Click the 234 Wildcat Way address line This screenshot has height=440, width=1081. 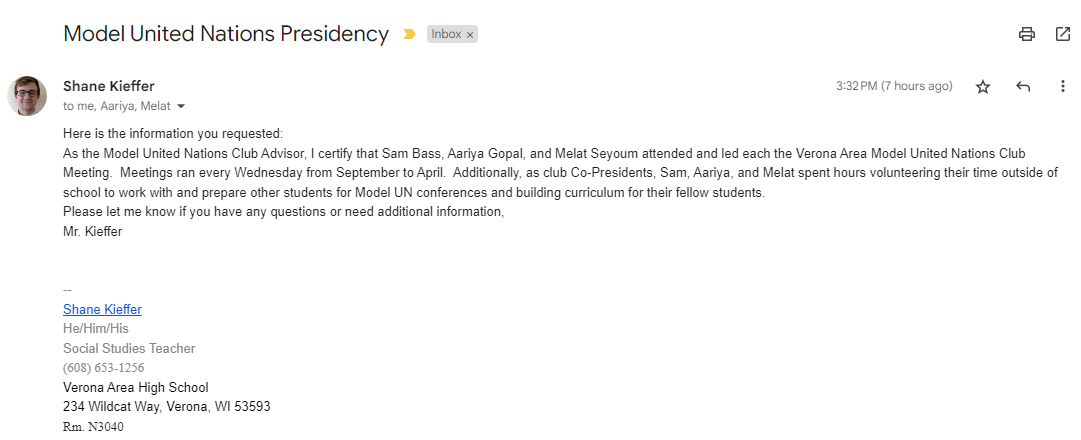(x=166, y=406)
